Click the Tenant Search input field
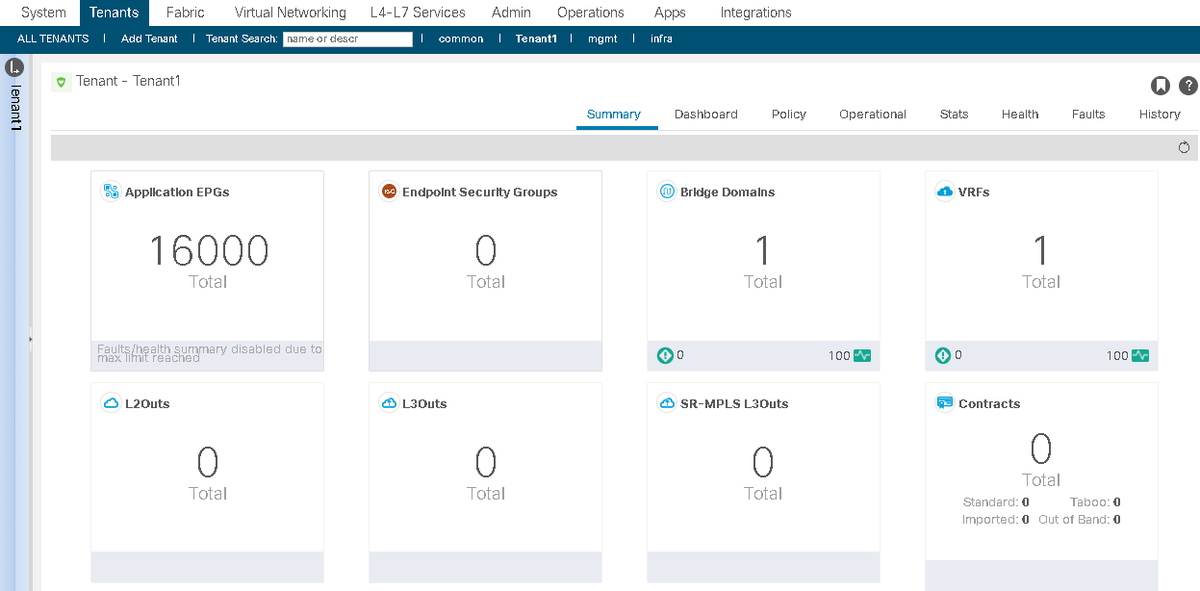This screenshot has width=1200, height=591. pyautogui.click(x=348, y=39)
